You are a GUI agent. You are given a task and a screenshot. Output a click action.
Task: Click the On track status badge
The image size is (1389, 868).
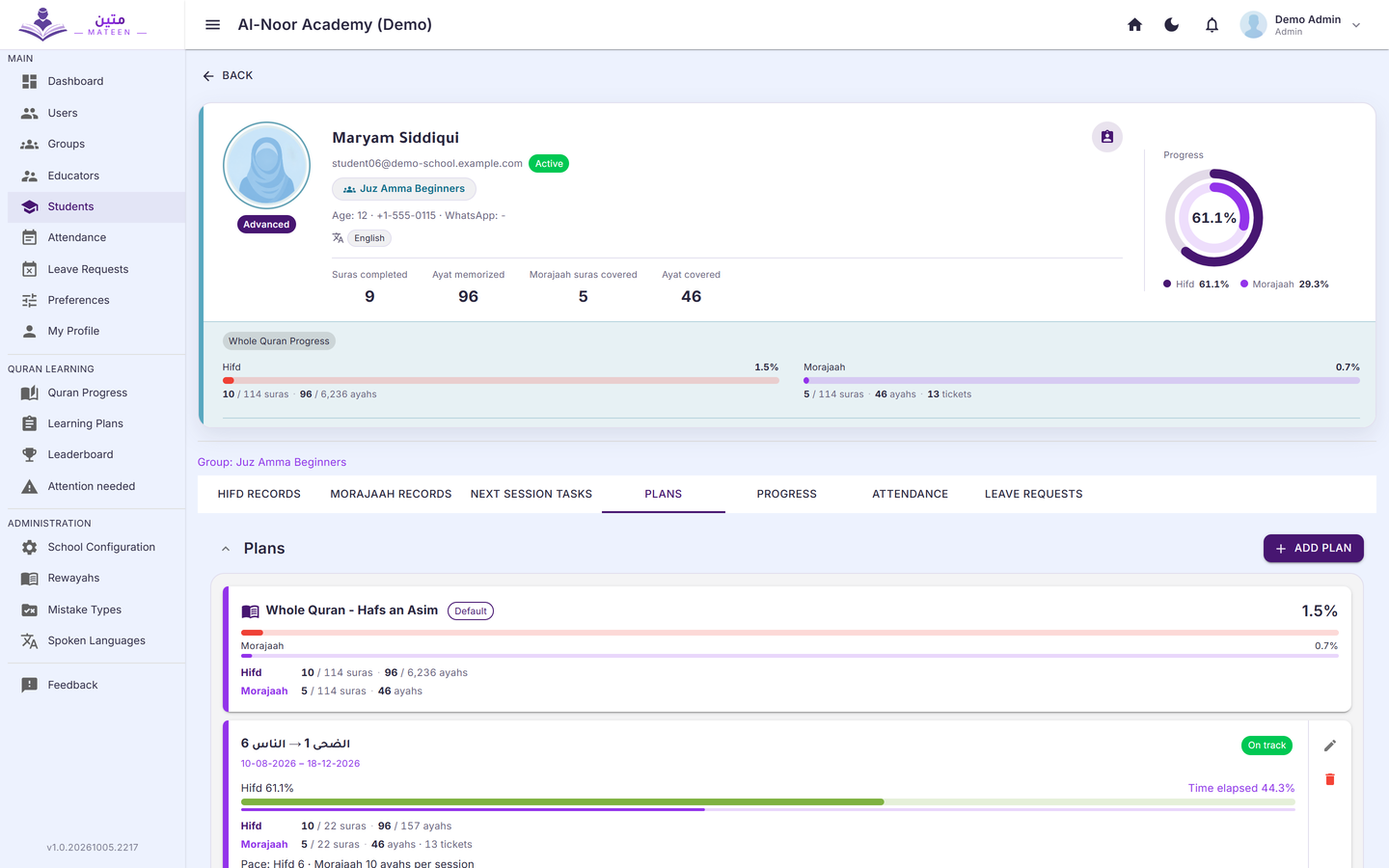click(x=1266, y=746)
